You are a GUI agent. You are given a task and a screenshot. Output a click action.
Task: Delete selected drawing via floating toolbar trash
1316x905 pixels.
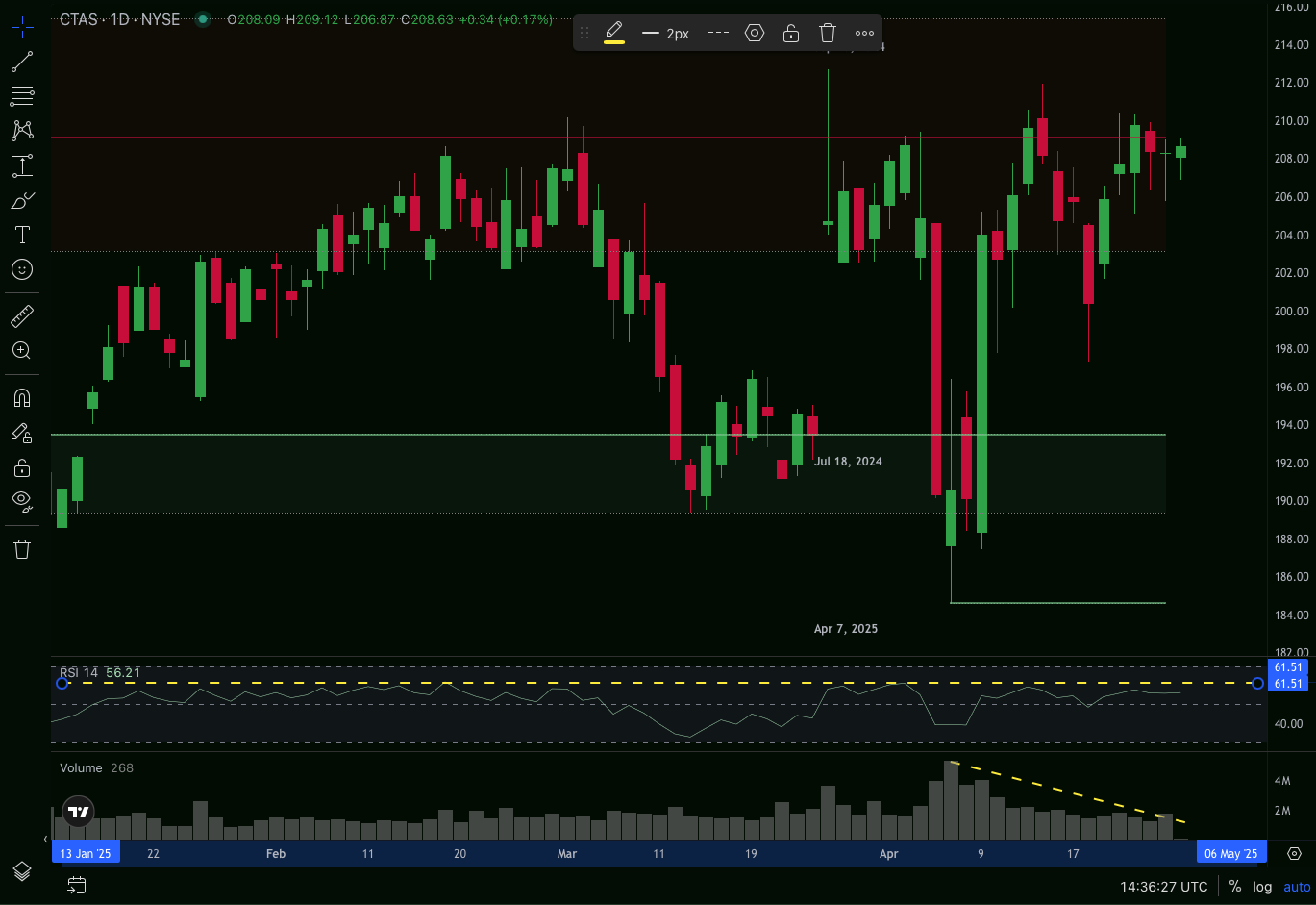point(828,33)
